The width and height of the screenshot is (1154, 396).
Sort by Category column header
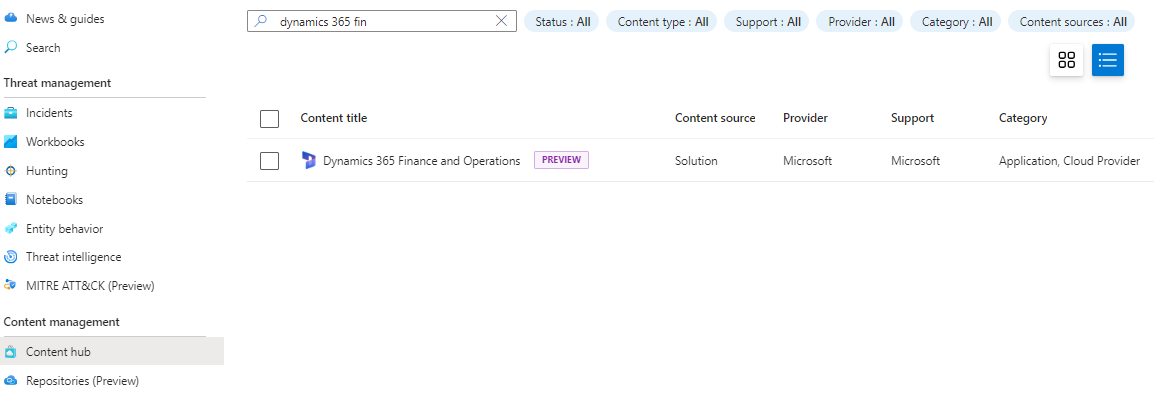1022,118
